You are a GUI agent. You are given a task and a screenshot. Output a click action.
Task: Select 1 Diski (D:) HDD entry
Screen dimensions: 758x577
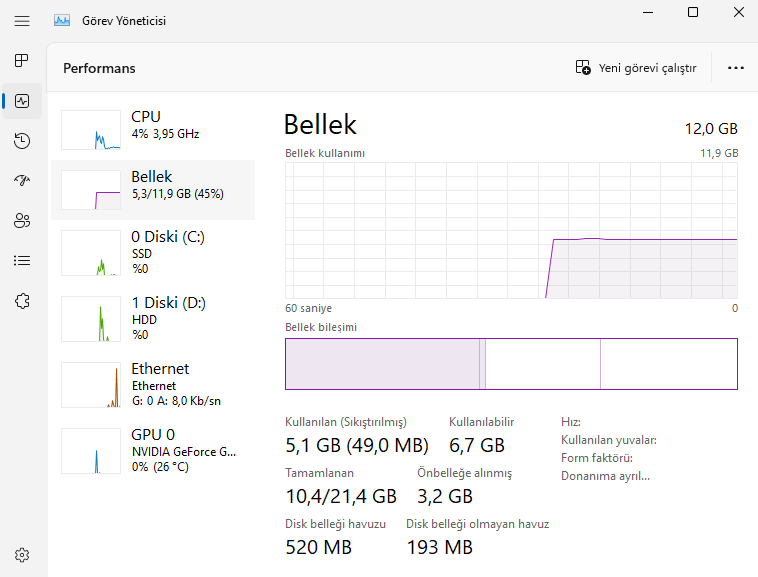pyautogui.click(x=153, y=316)
